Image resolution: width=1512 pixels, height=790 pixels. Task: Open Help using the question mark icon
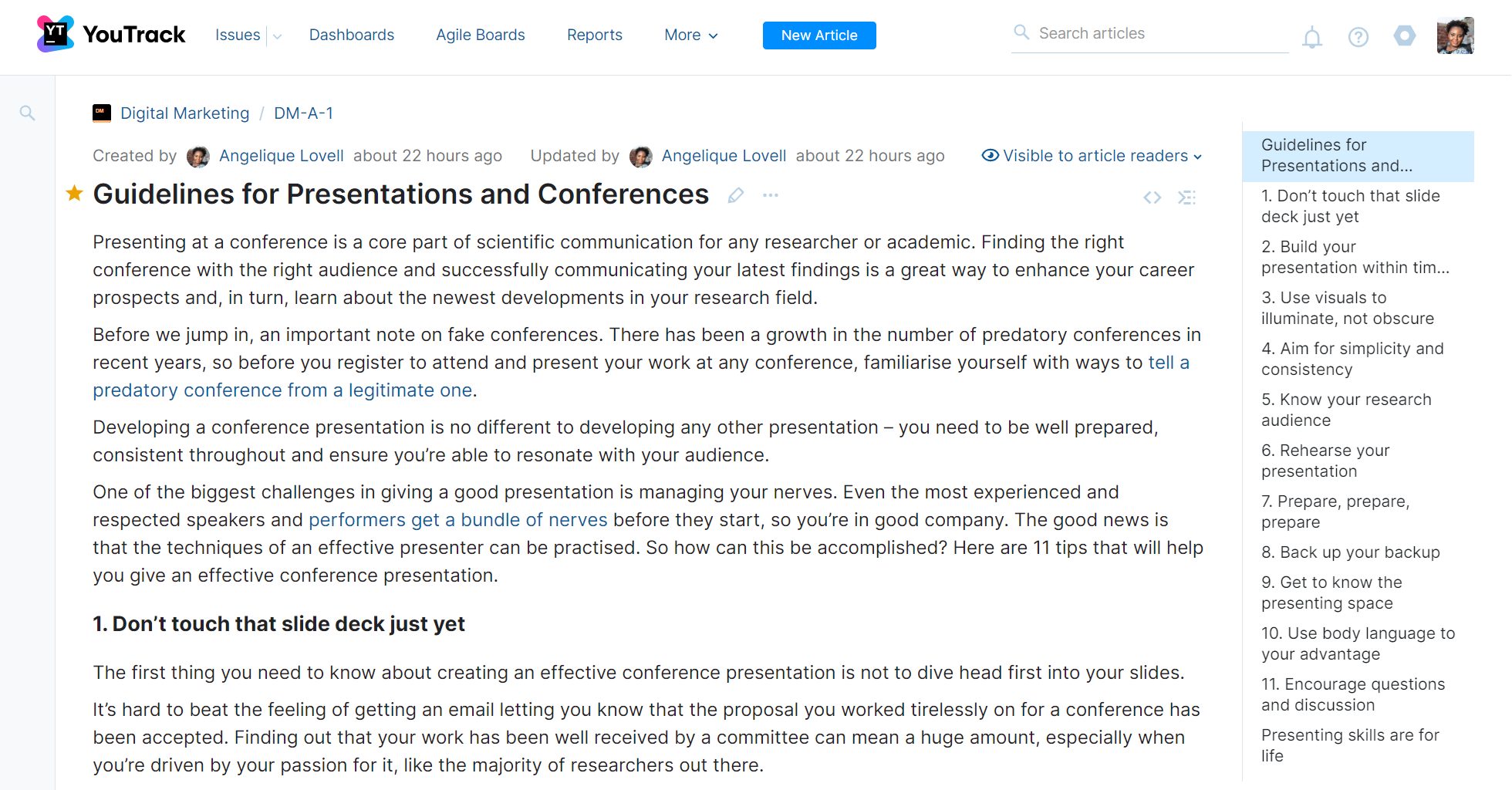click(1358, 37)
